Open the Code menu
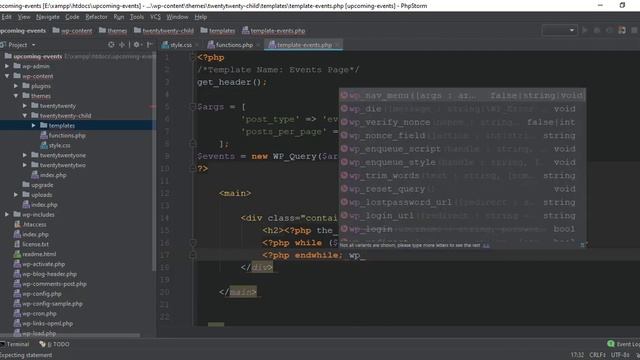The height and width of the screenshot is (360, 640). pos(72,17)
